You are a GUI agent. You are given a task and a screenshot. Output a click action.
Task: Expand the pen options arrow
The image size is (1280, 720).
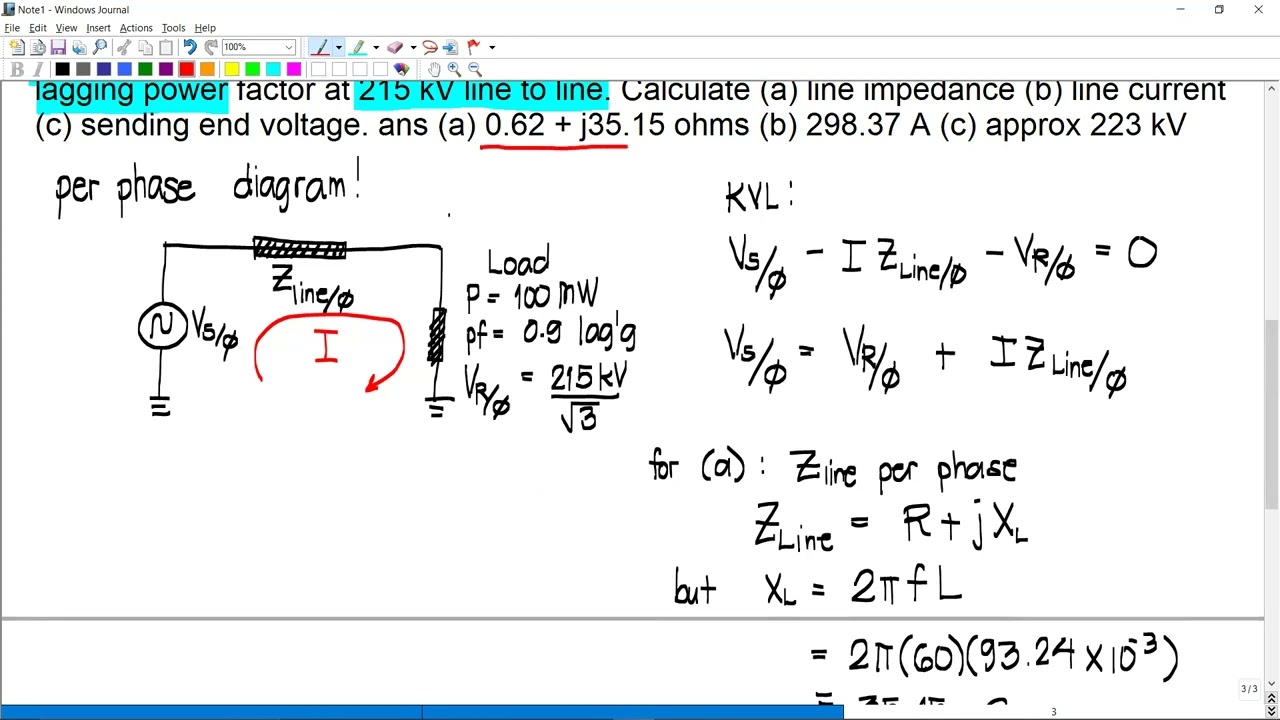pos(338,47)
